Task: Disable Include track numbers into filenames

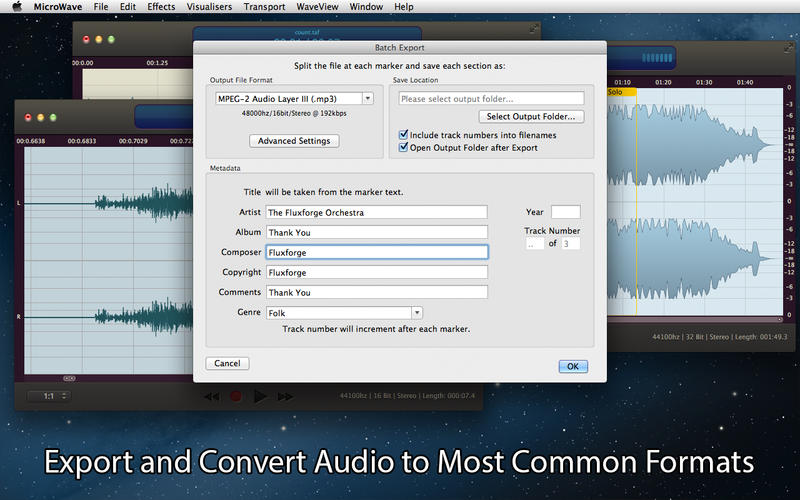Action: 403,135
